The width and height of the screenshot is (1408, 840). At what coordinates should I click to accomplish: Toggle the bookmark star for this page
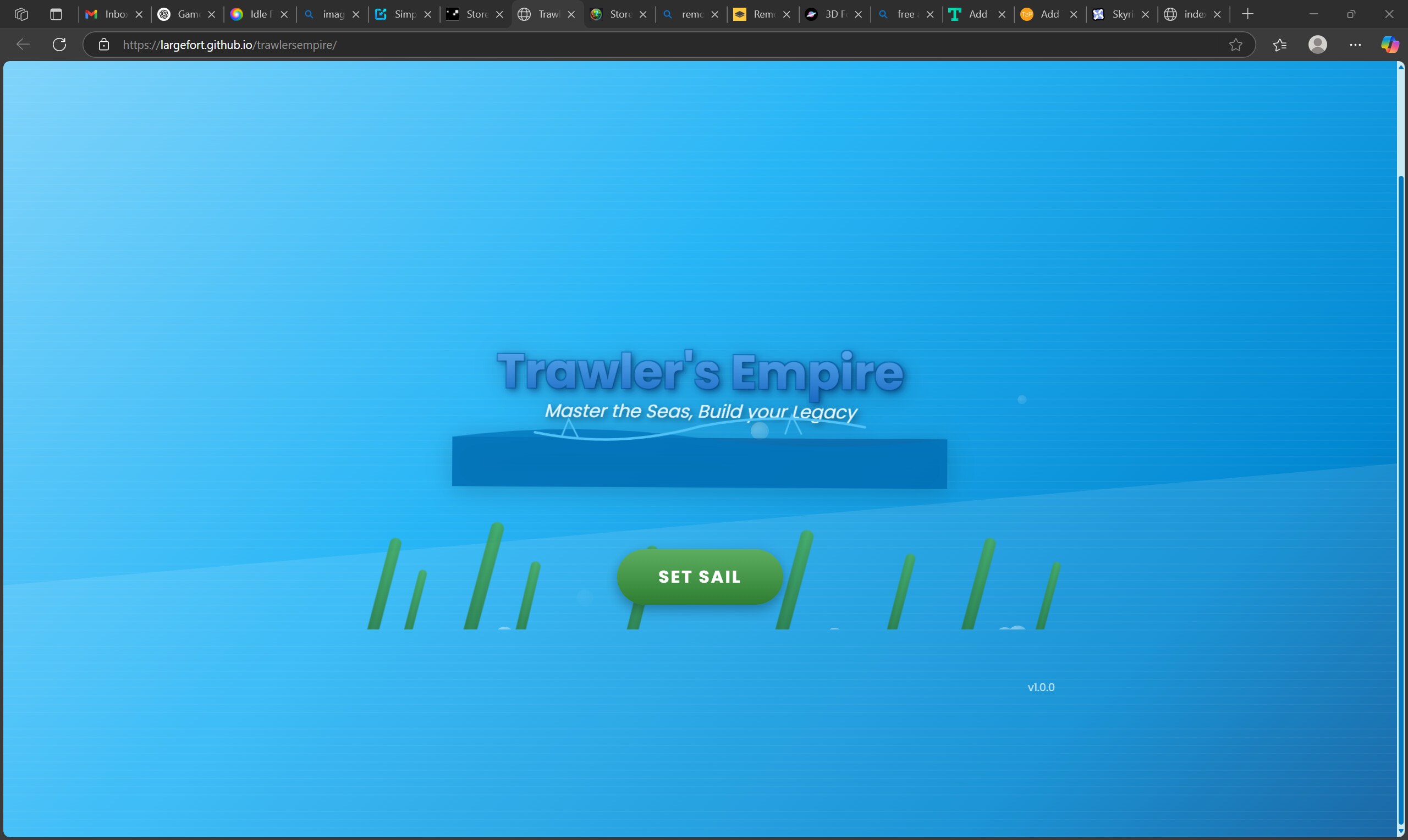[x=1235, y=45]
